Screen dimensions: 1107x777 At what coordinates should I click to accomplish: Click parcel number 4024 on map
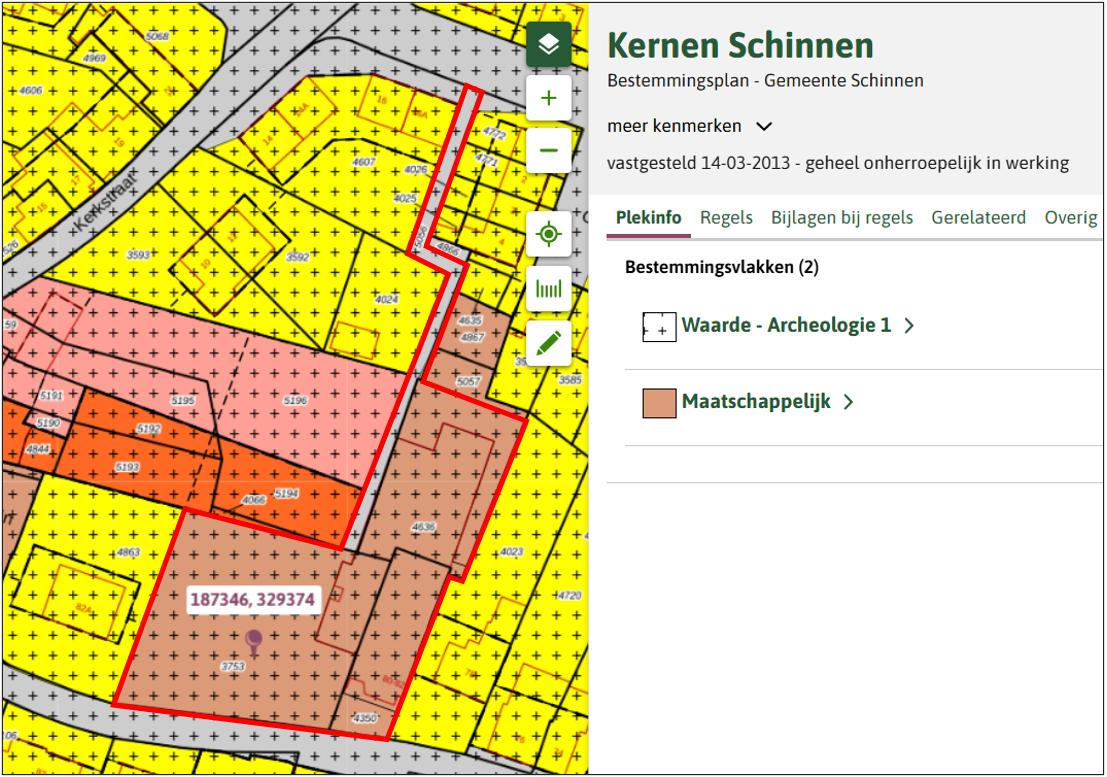387,299
